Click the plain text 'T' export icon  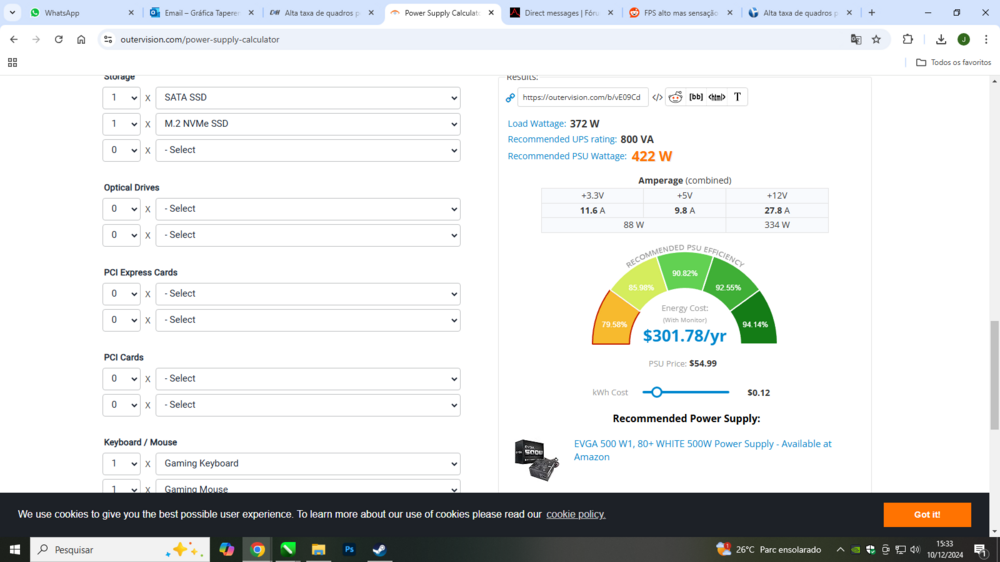[738, 97]
